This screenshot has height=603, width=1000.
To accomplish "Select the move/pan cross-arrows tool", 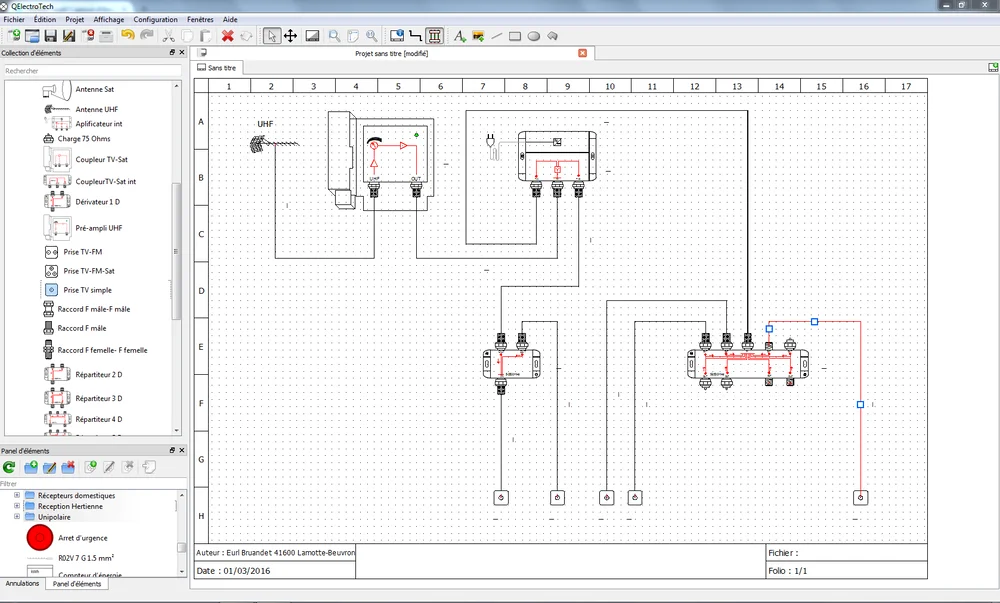I will 290,36.
